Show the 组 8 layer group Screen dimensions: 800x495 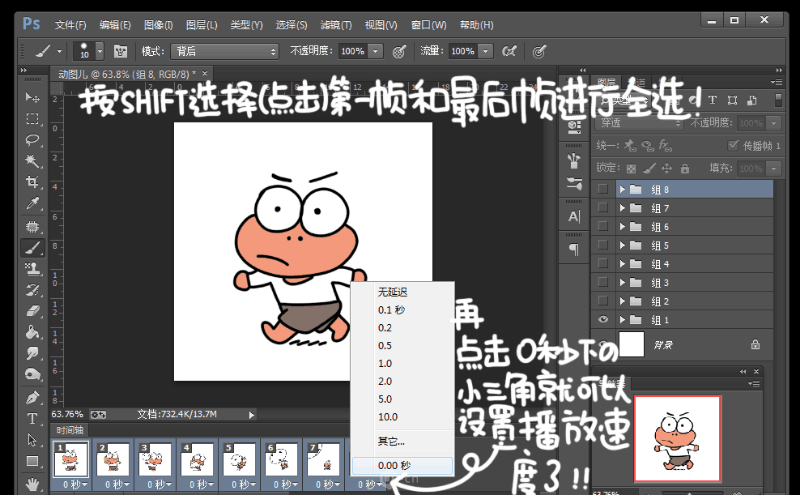[602, 189]
